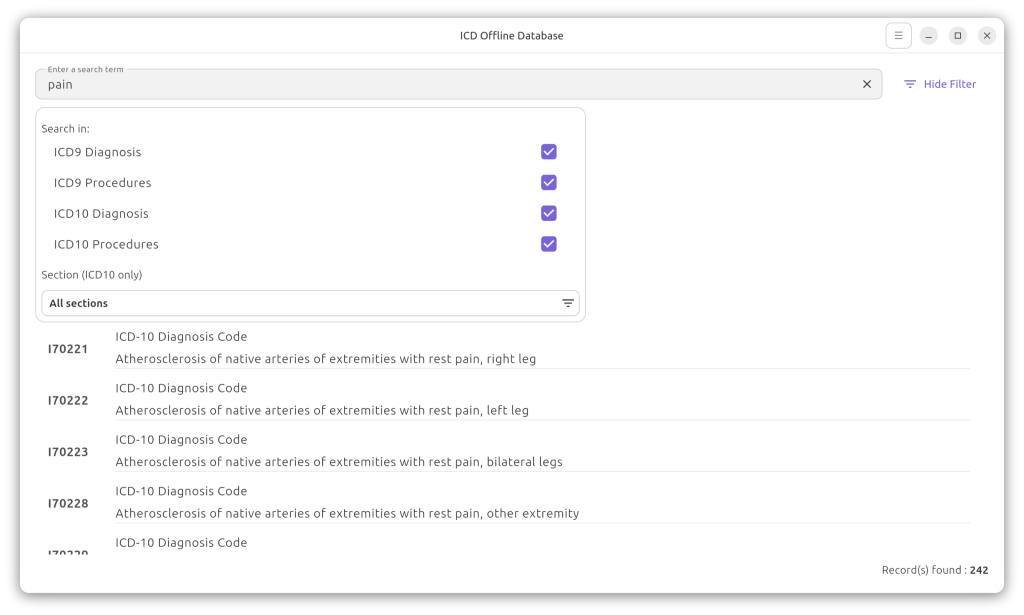Disable the ICD10 Diagnosis checkbox
The image size is (1024, 615).
(549, 213)
